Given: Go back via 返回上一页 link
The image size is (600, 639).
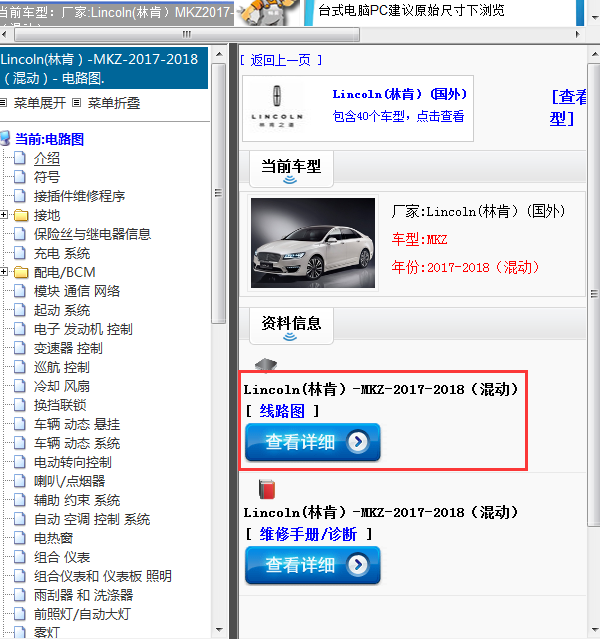Looking at the screenshot, I should [281, 60].
